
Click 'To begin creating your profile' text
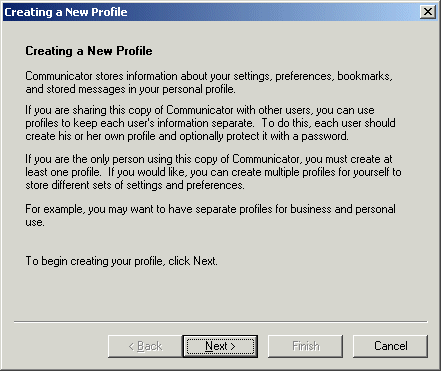point(121,261)
